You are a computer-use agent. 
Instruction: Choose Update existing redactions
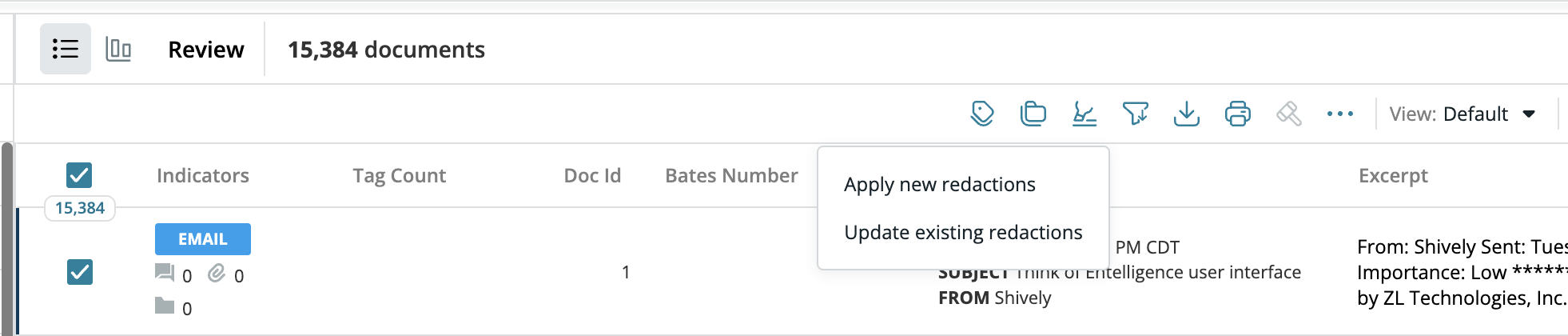coord(963,232)
